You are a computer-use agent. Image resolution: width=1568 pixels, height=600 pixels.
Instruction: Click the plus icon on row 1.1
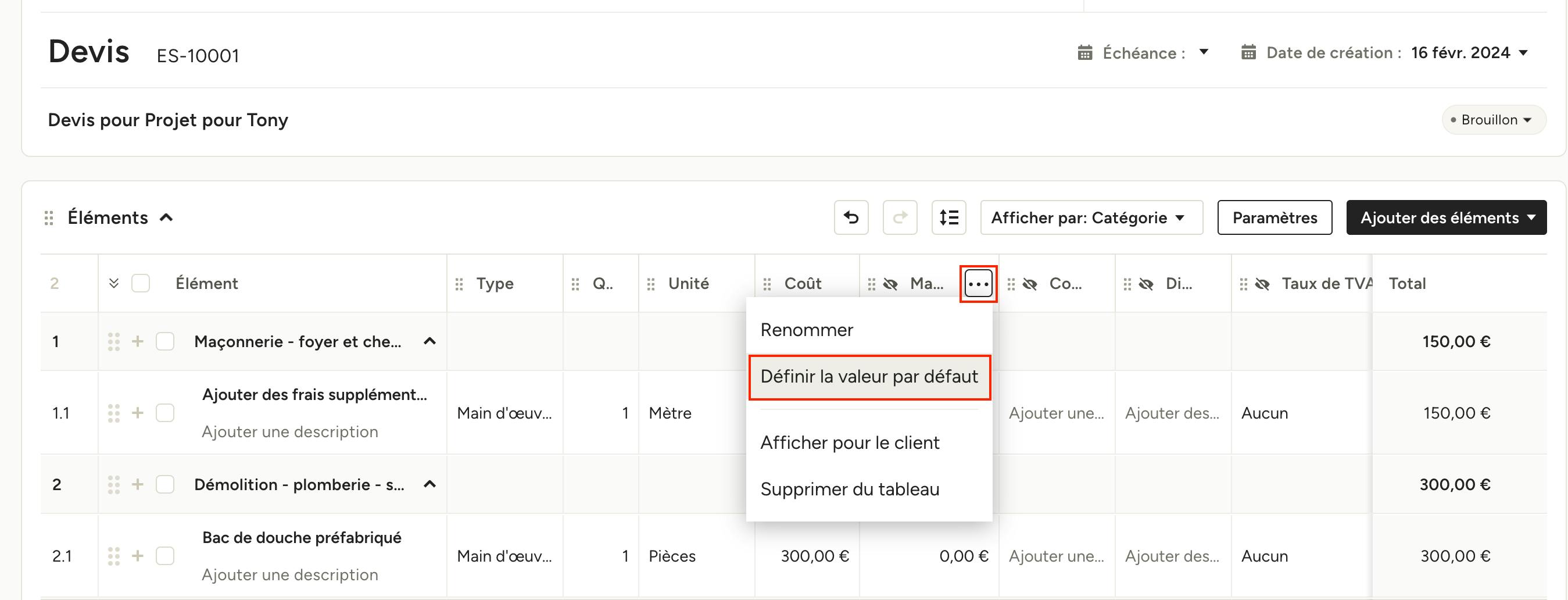click(138, 413)
